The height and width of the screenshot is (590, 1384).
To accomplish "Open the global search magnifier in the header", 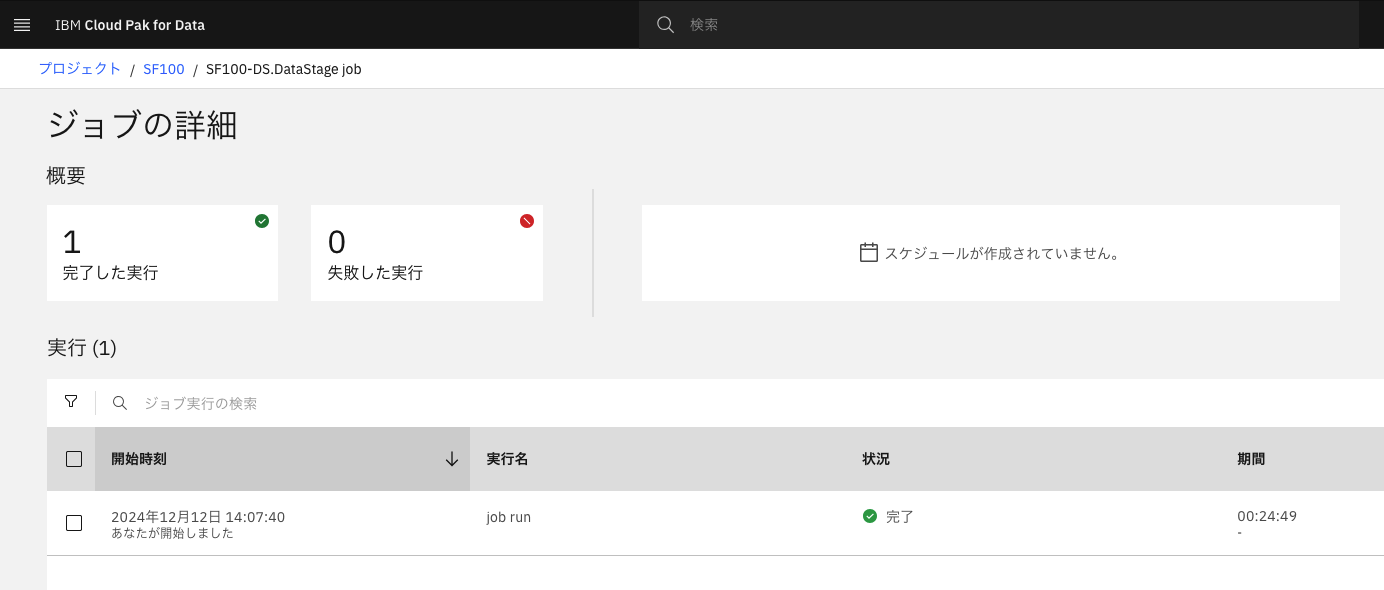I will (x=664, y=24).
